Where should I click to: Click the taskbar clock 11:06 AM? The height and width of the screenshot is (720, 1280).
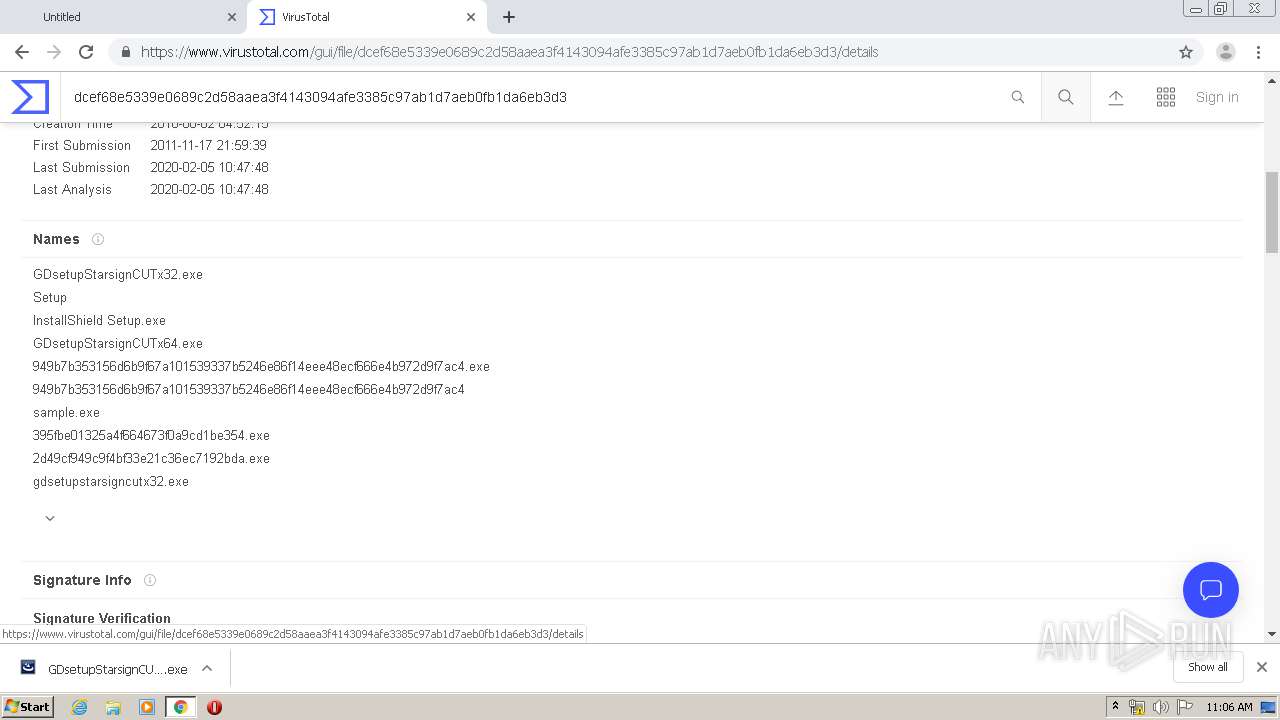click(1229, 707)
